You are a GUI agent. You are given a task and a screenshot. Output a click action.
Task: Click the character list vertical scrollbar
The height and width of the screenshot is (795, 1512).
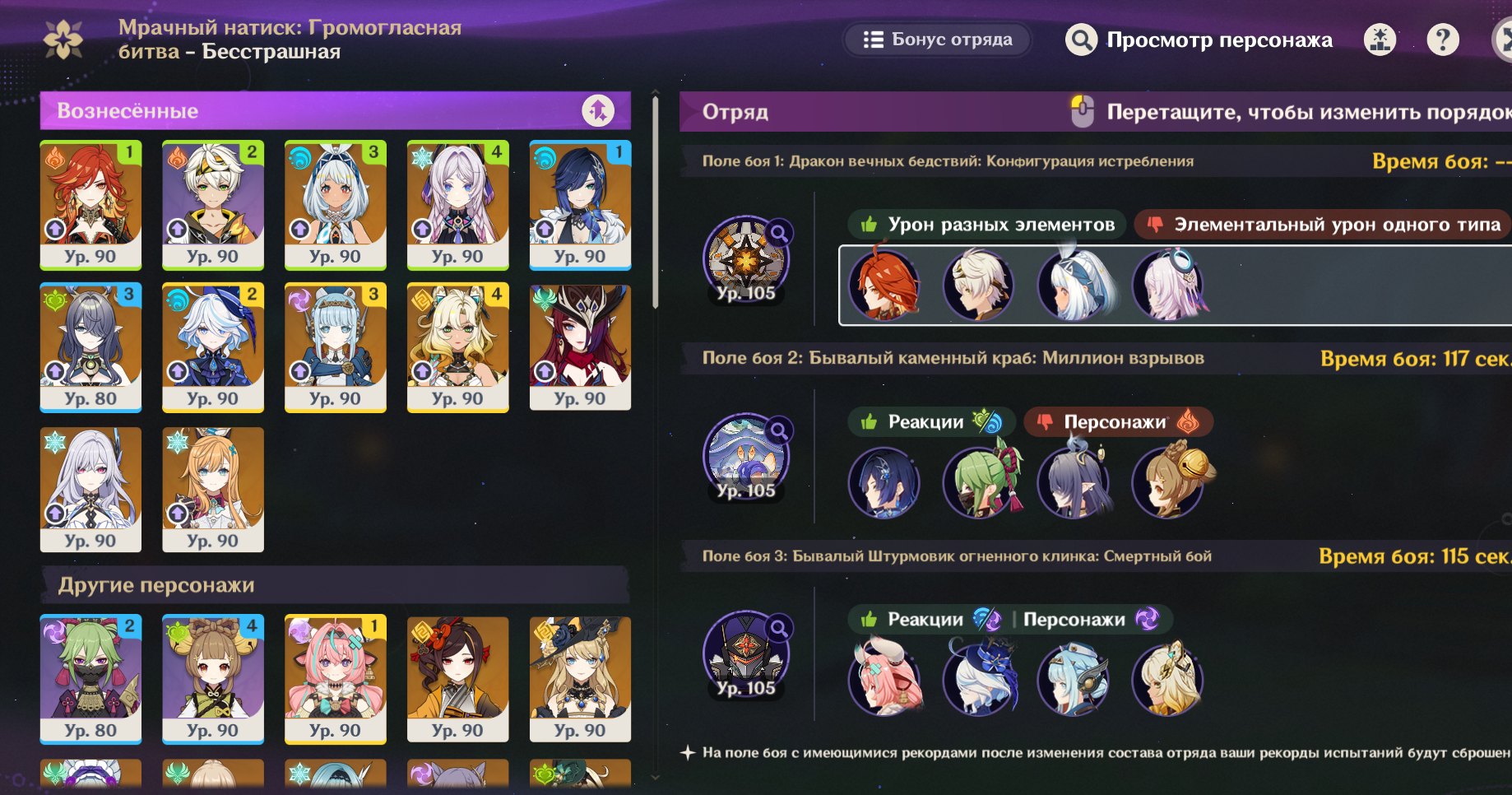tap(656, 202)
